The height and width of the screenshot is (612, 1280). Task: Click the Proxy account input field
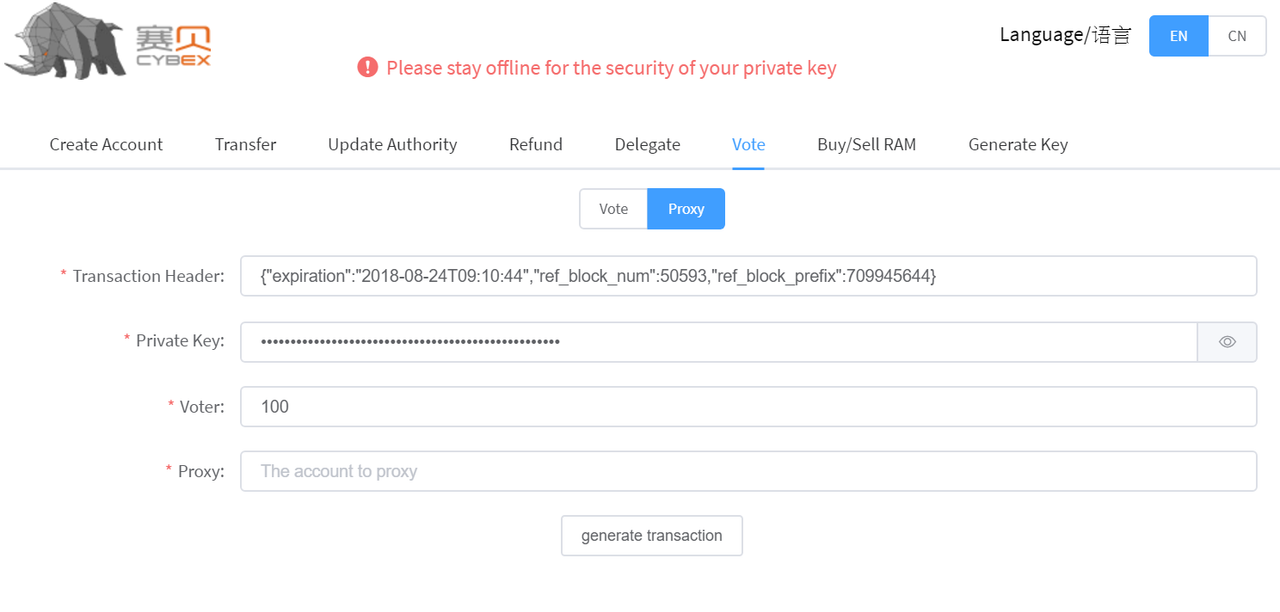pos(748,471)
